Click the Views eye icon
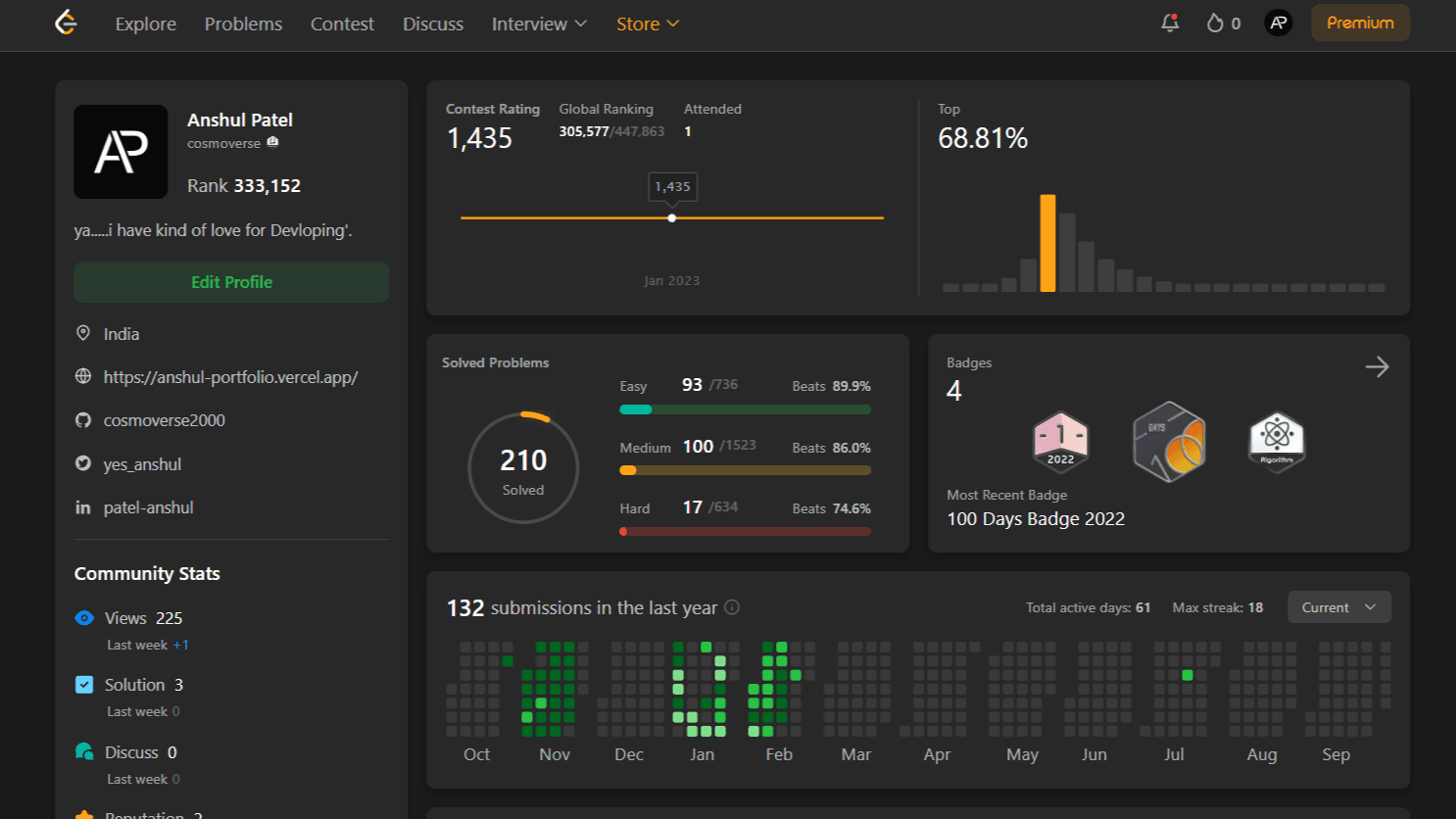Screen dimensions: 1456x819 click(x=84, y=618)
